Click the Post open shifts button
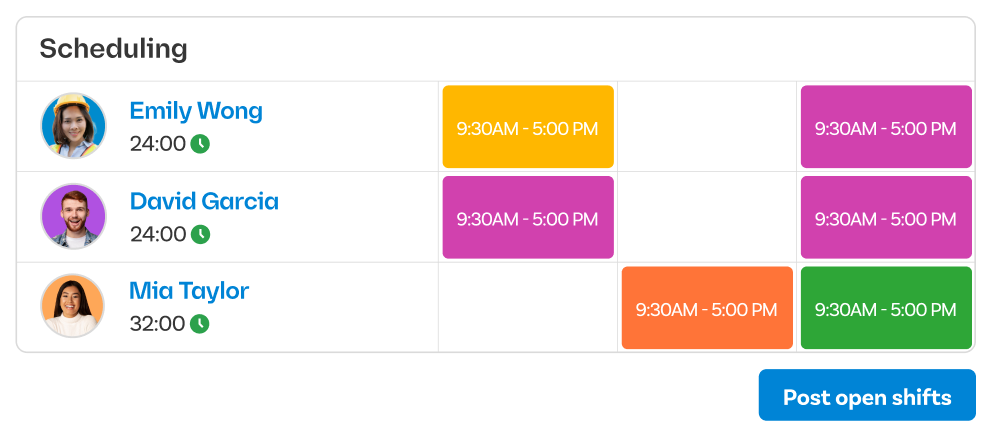Screen dimensions: 992x437 [866, 397]
